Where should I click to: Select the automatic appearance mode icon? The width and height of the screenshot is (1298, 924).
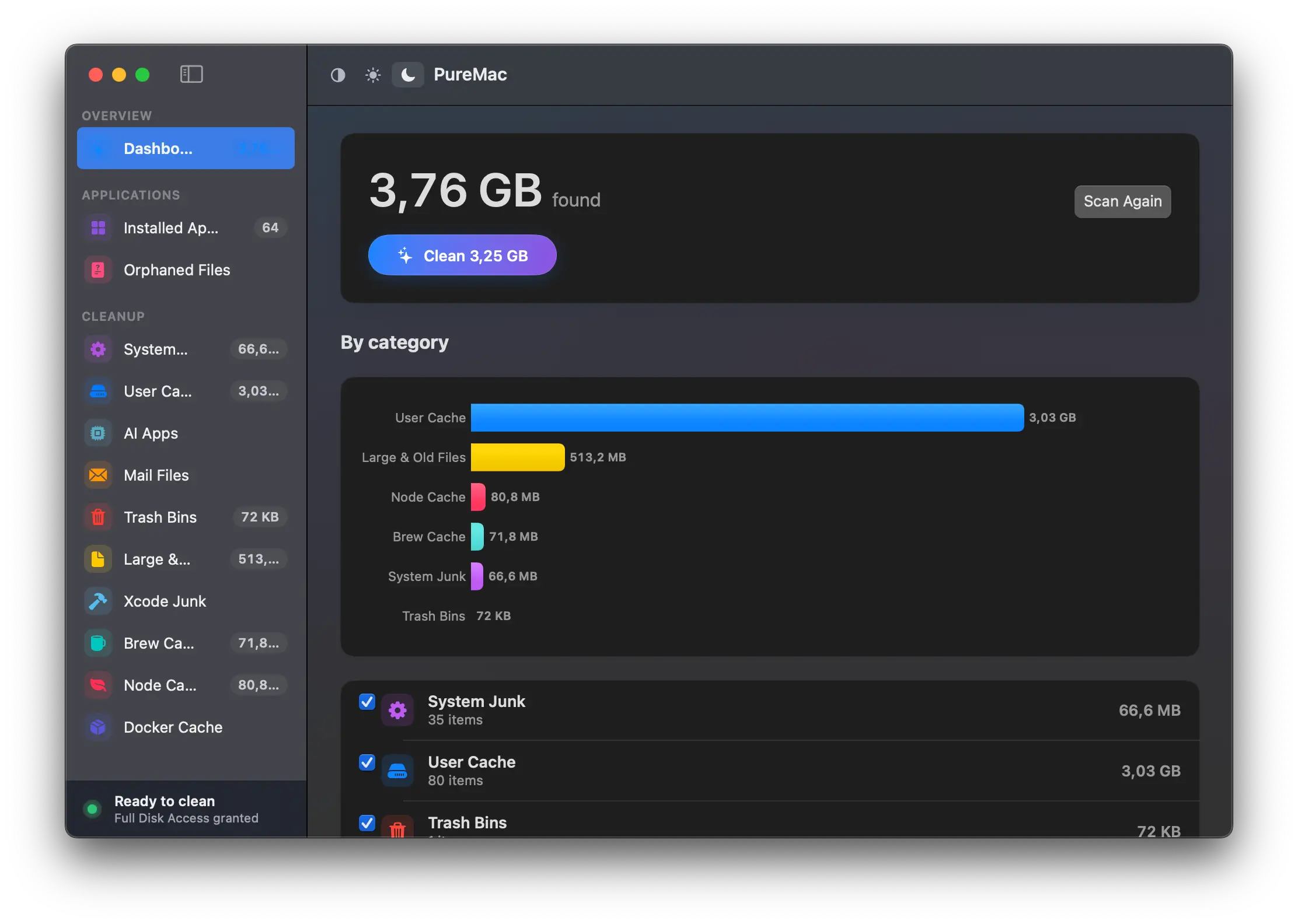click(x=338, y=75)
